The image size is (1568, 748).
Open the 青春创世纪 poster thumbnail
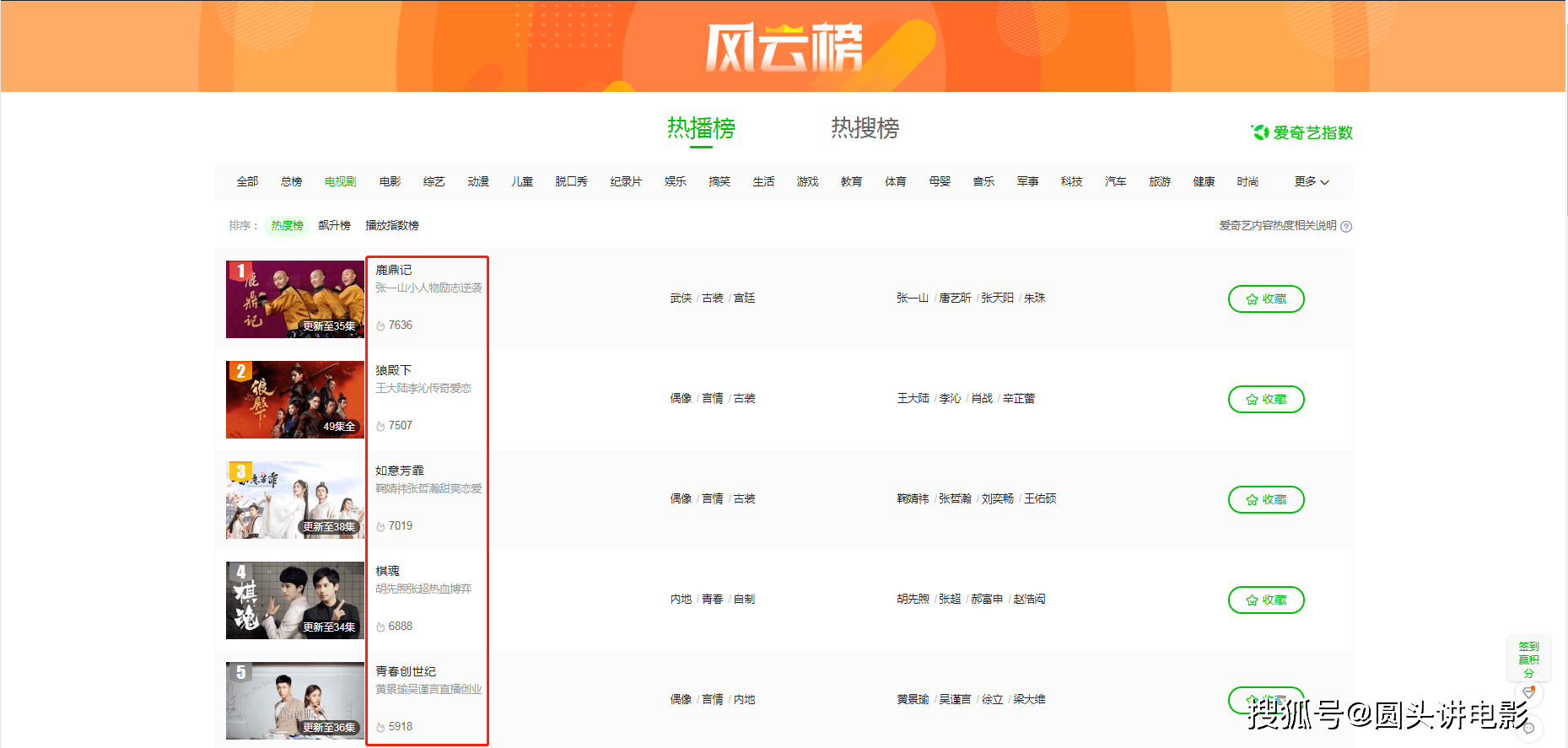click(x=295, y=701)
